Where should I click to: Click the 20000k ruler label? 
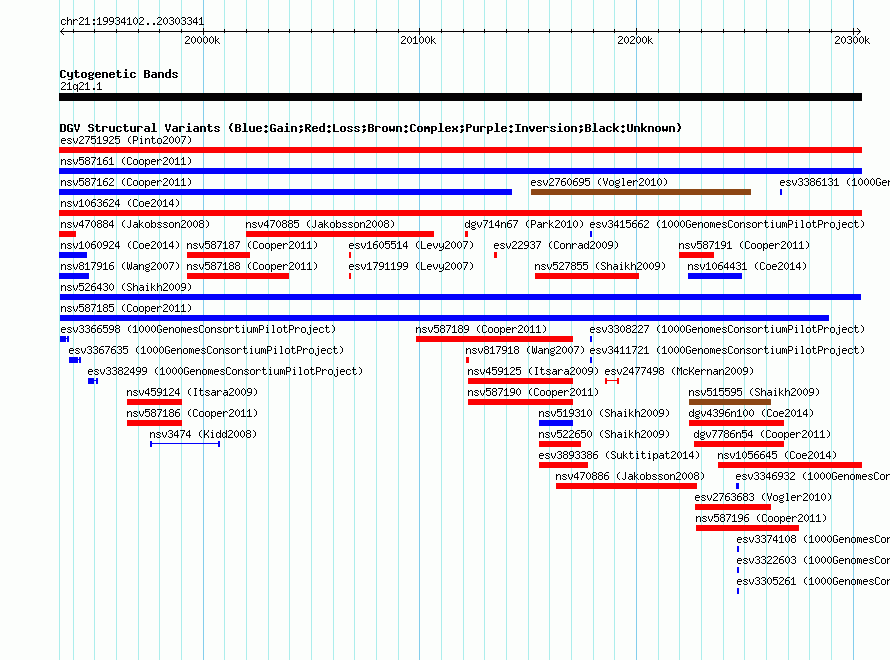pos(202,40)
